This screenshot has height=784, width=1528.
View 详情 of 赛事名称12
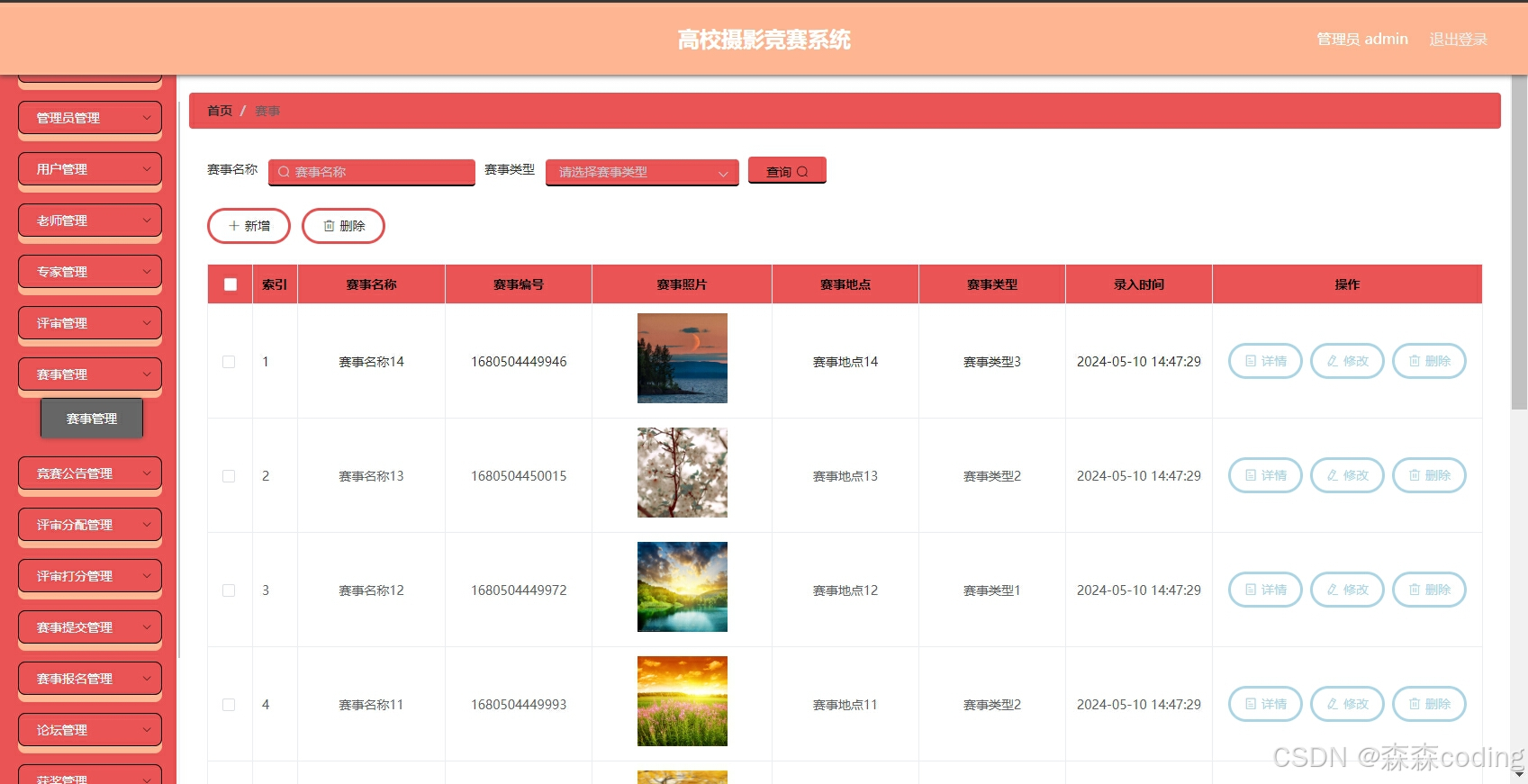point(1265,590)
